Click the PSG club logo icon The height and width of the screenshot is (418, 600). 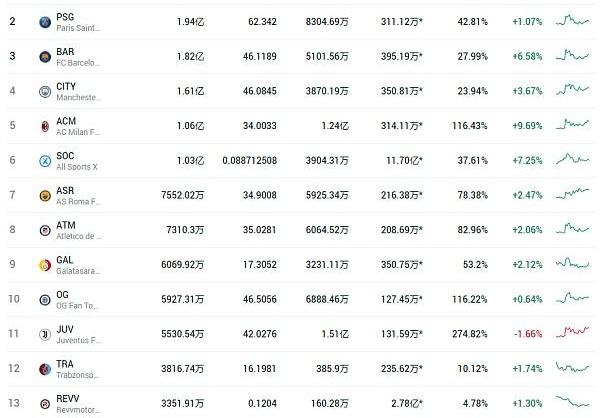[x=45, y=21]
